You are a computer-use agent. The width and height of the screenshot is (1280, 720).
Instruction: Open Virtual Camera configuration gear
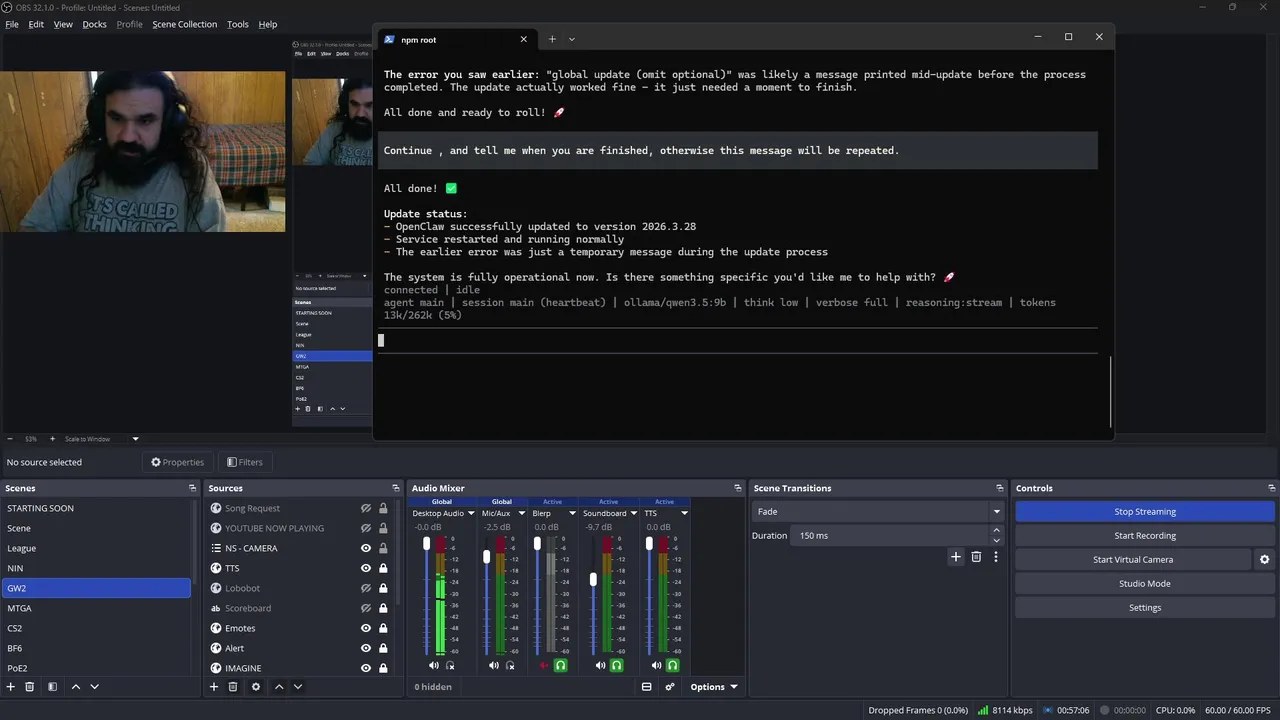[x=1264, y=560]
